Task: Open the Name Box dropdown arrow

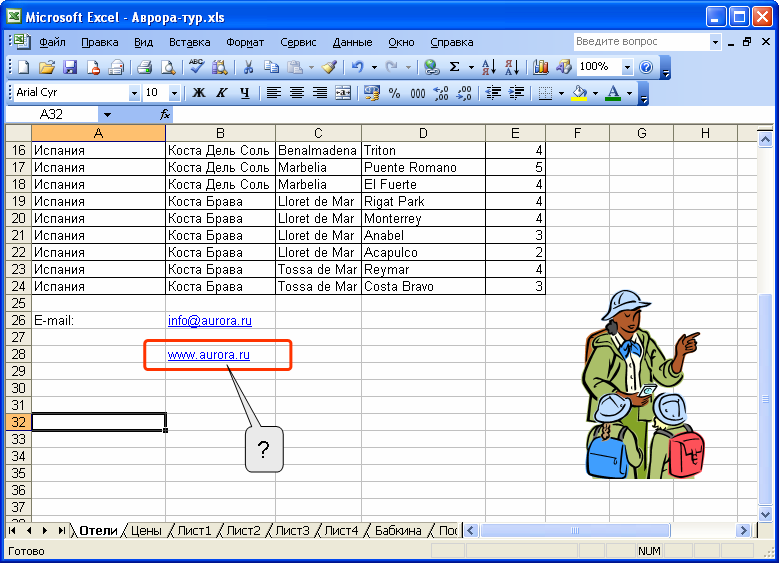Action: tap(107, 115)
